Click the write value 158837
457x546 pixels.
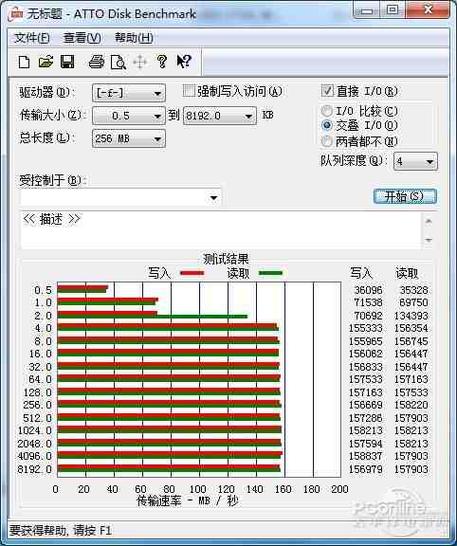[366, 456]
